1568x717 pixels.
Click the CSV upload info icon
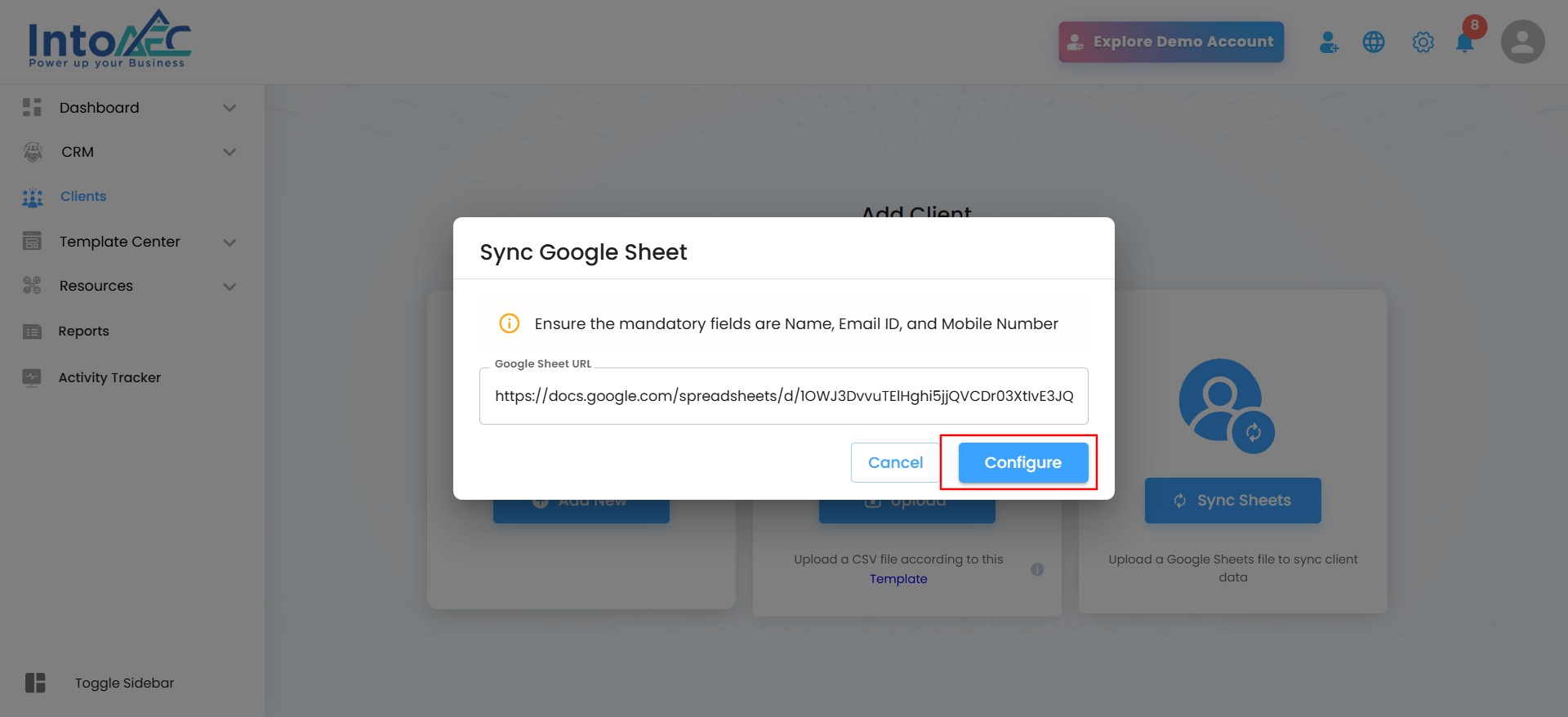point(1037,569)
